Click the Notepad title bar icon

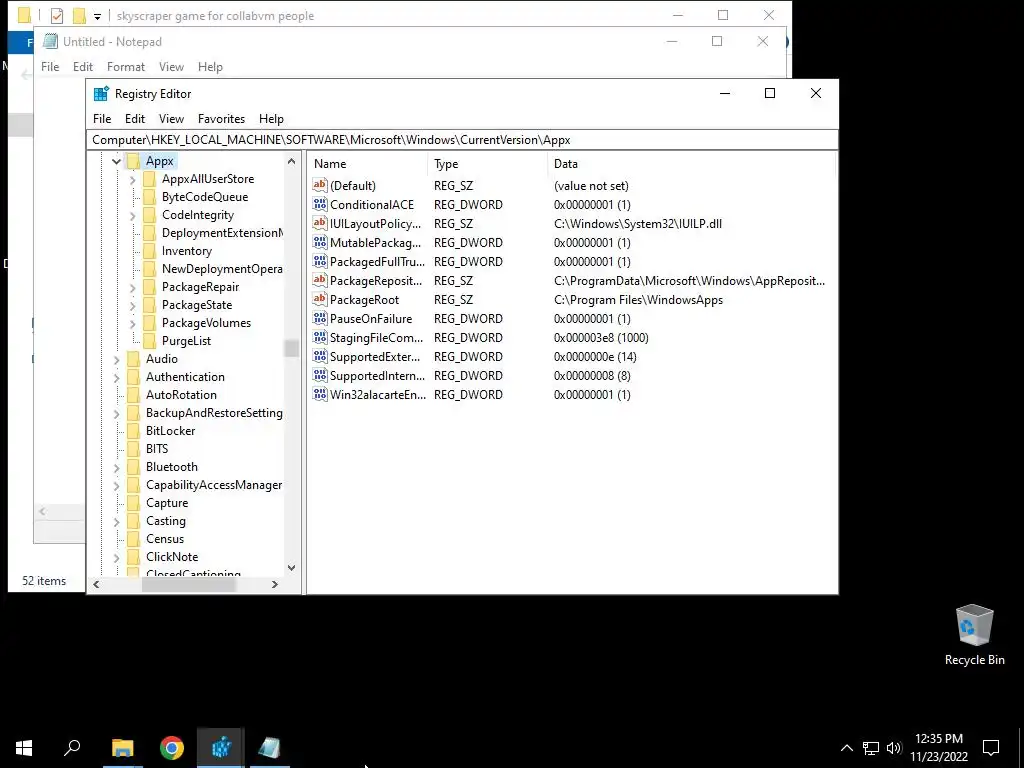tap(50, 41)
